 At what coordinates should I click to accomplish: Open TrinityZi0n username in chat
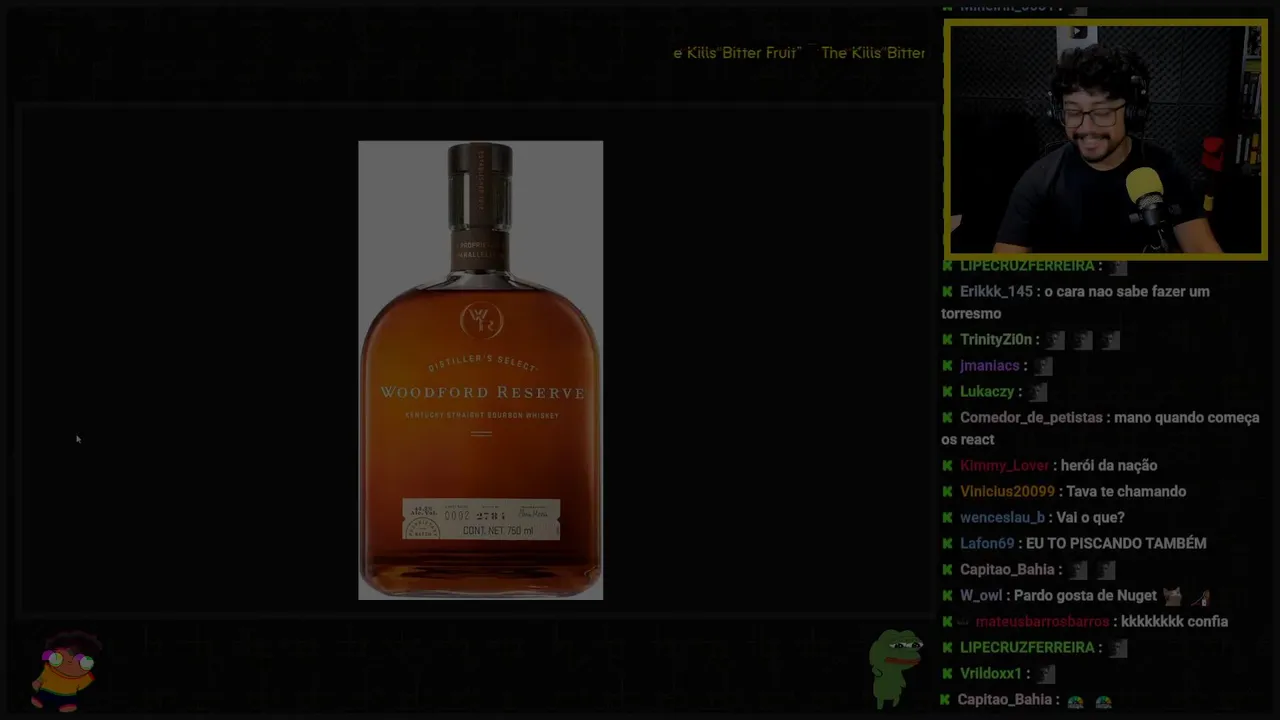click(x=996, y=340)
